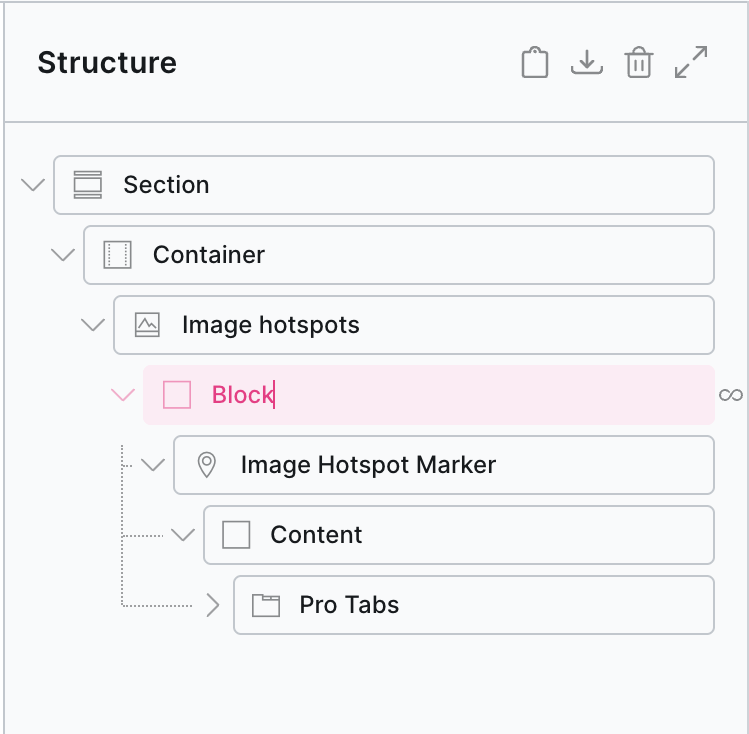Viewport: 749px width, 734px height.
Task: Expand the Pro Tabs item
Action: tap(212, 605)
